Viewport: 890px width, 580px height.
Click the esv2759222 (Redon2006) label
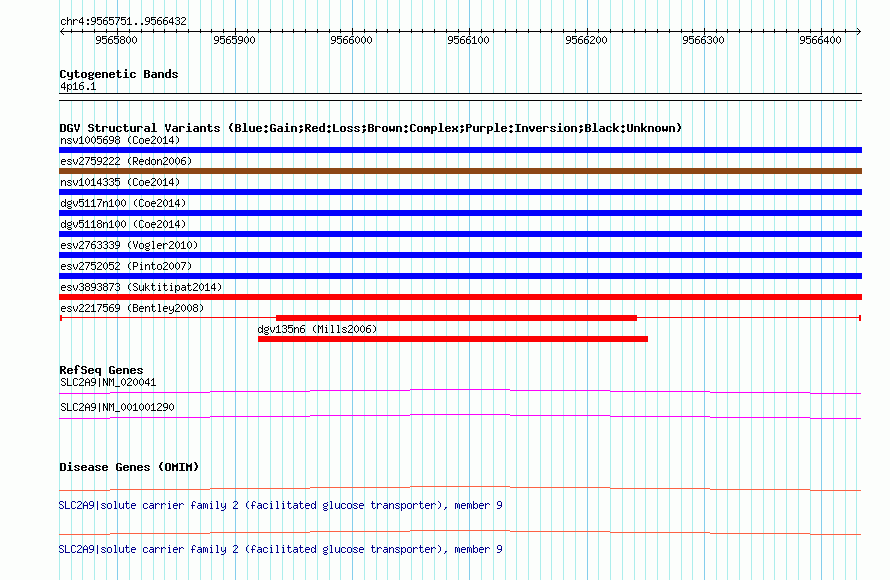126,161
